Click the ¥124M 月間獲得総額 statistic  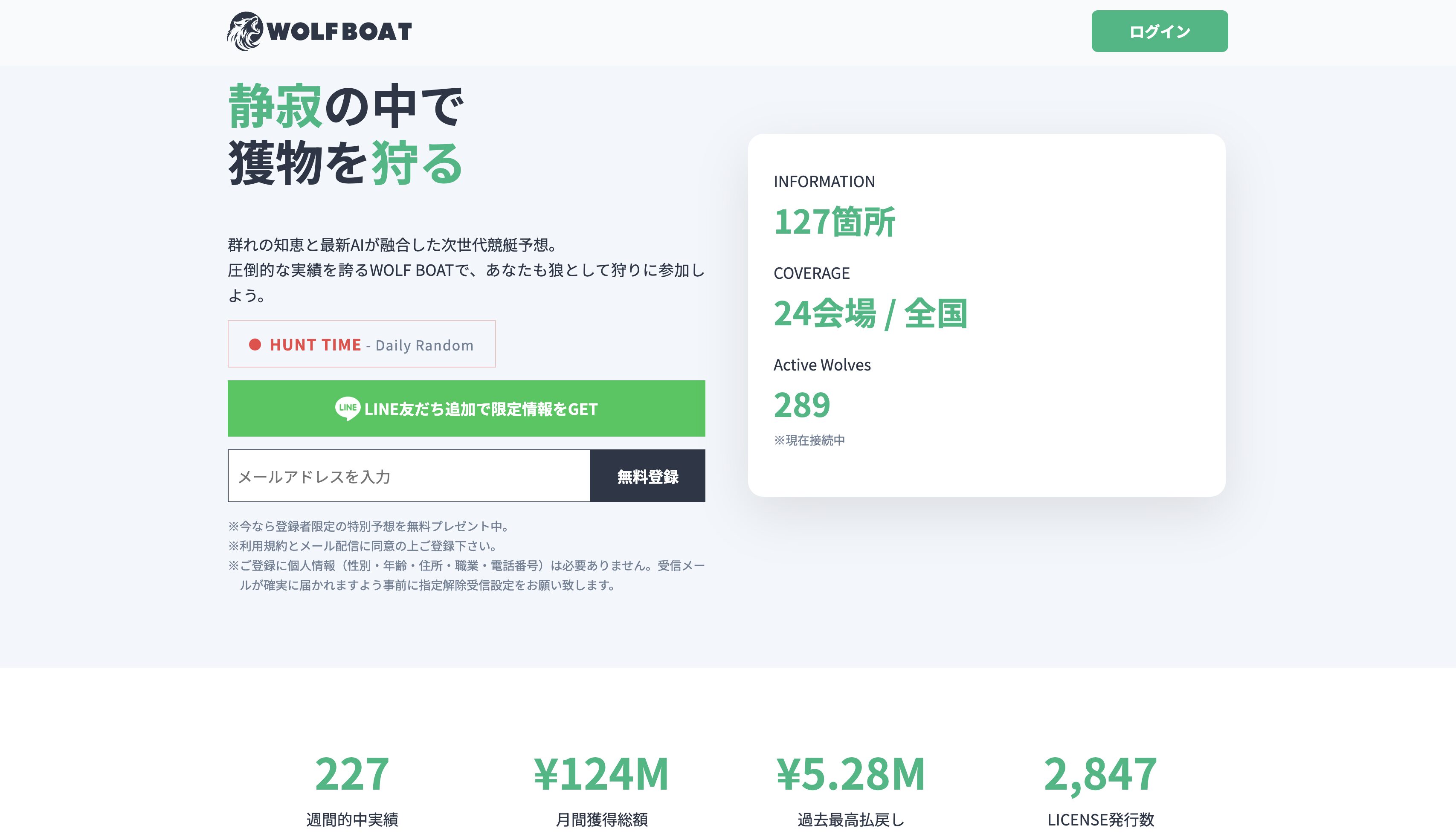pyautogui.click(x=601, y=773)
